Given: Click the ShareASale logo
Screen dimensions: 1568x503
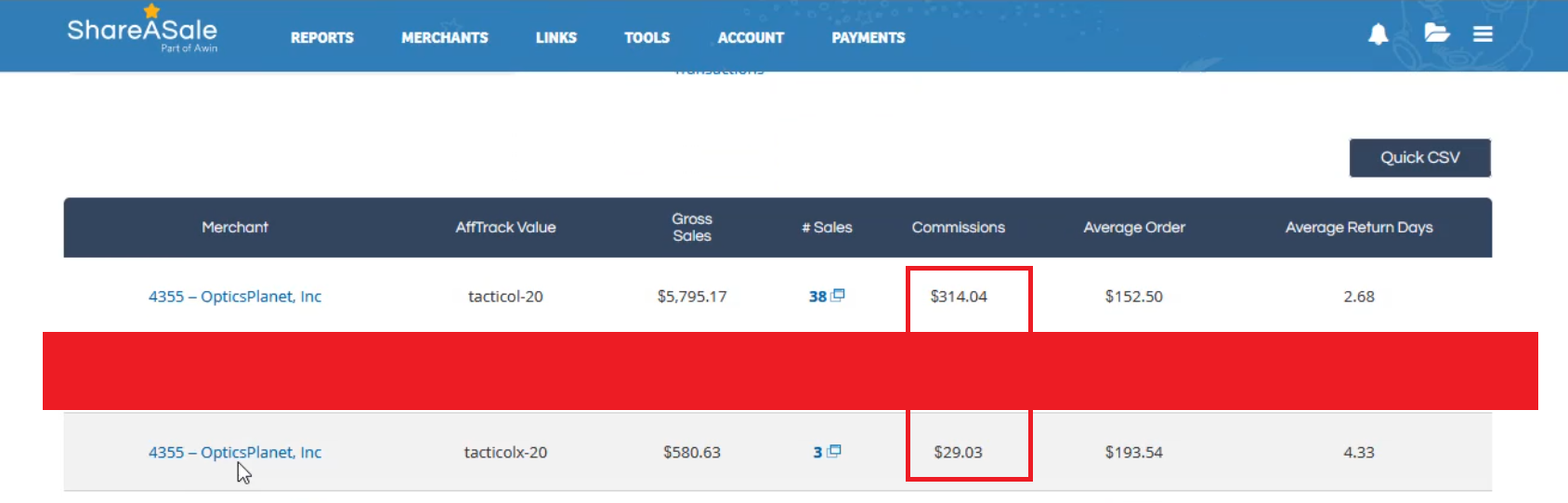Looking at the screenshot, I should pyautogui.click(x=142, y=31).
